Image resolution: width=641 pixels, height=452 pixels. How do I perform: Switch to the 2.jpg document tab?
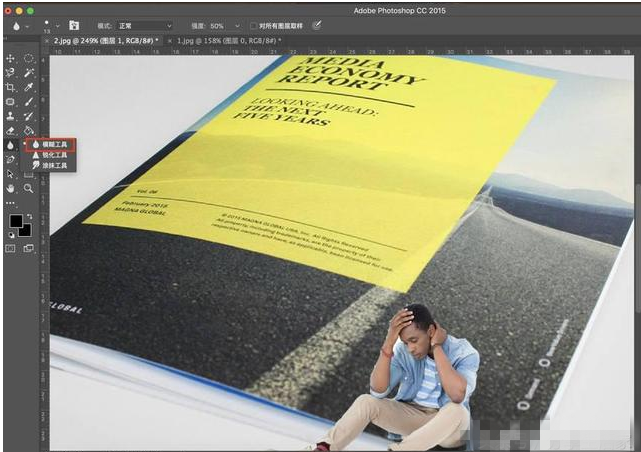pos(106,40)
